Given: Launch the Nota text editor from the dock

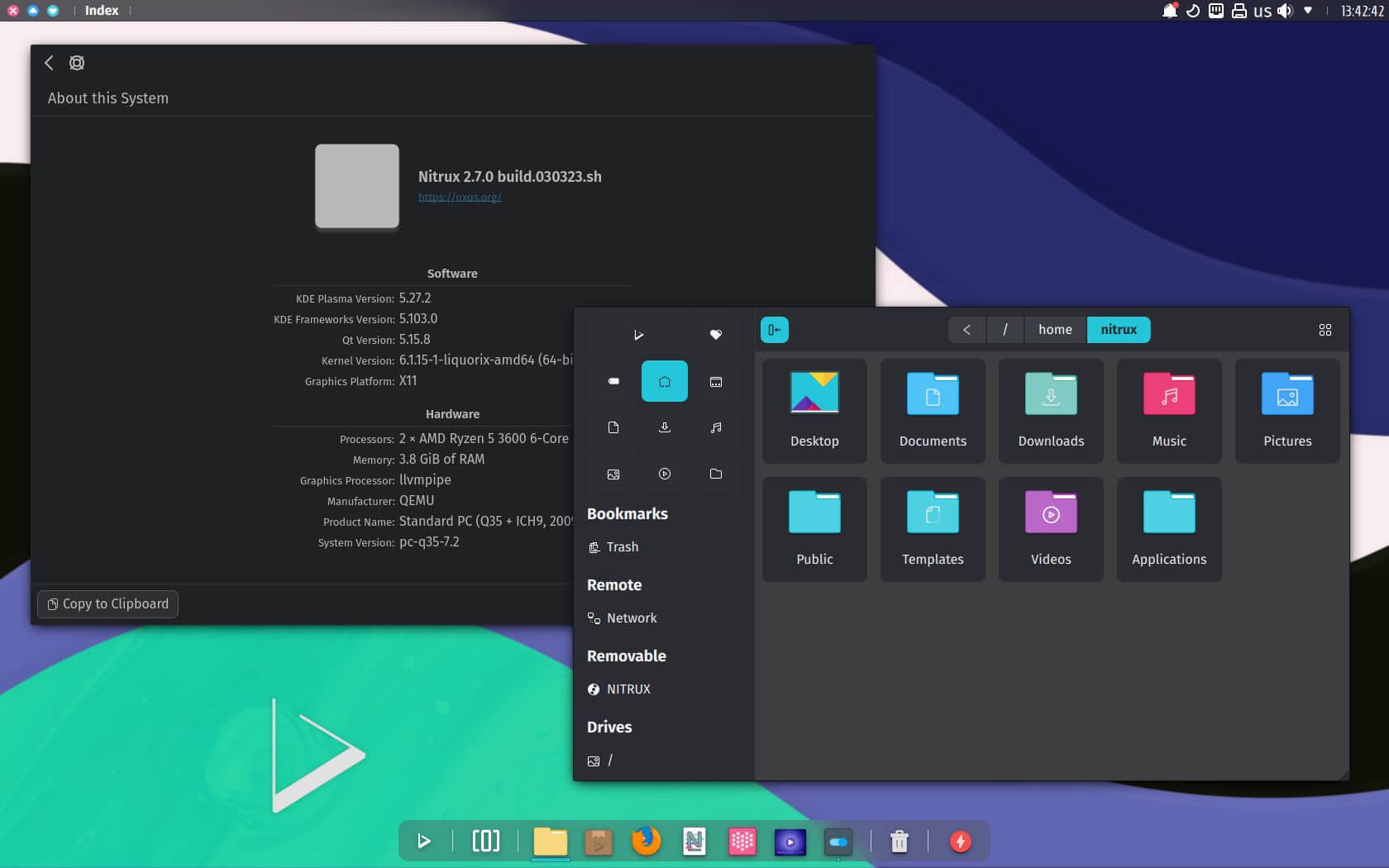Looking at the screenshot, I should 694,842.
